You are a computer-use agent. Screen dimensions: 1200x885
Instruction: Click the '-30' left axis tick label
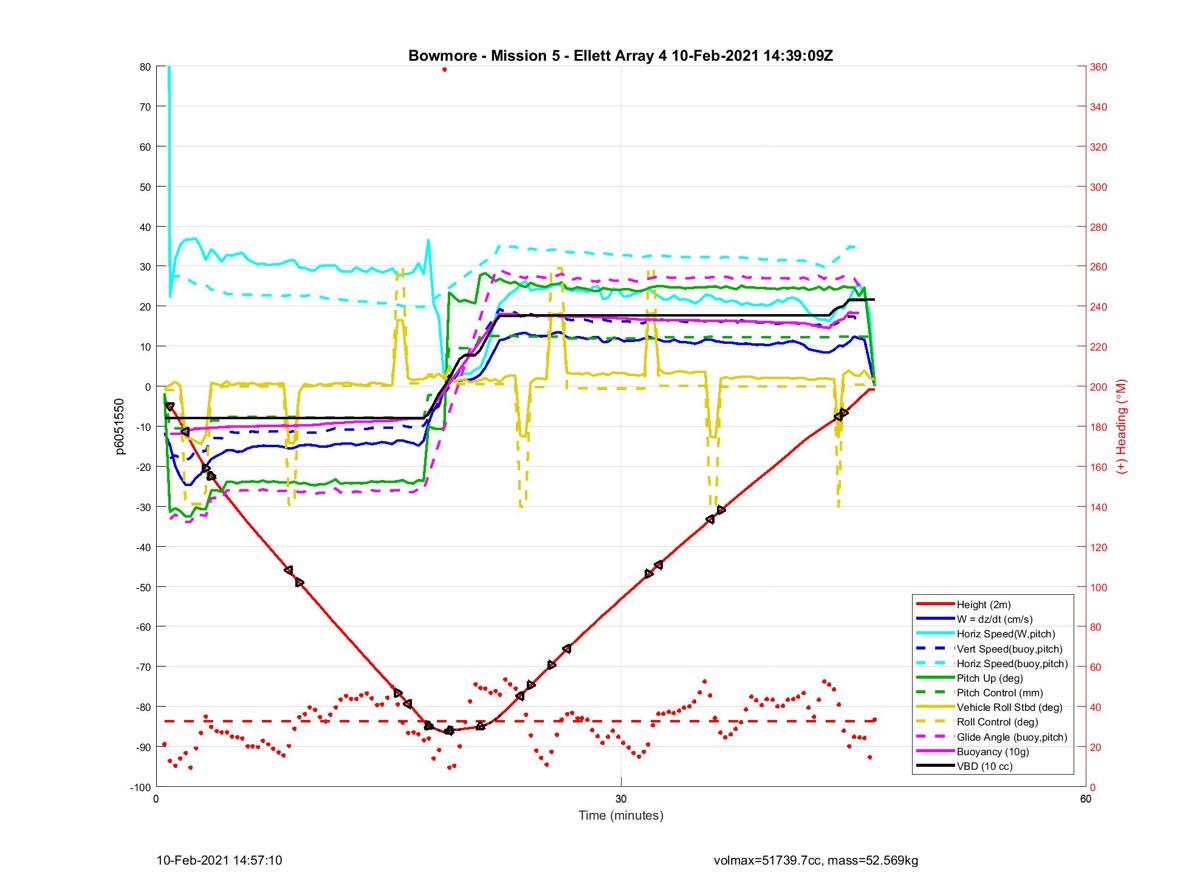(142, 507)
